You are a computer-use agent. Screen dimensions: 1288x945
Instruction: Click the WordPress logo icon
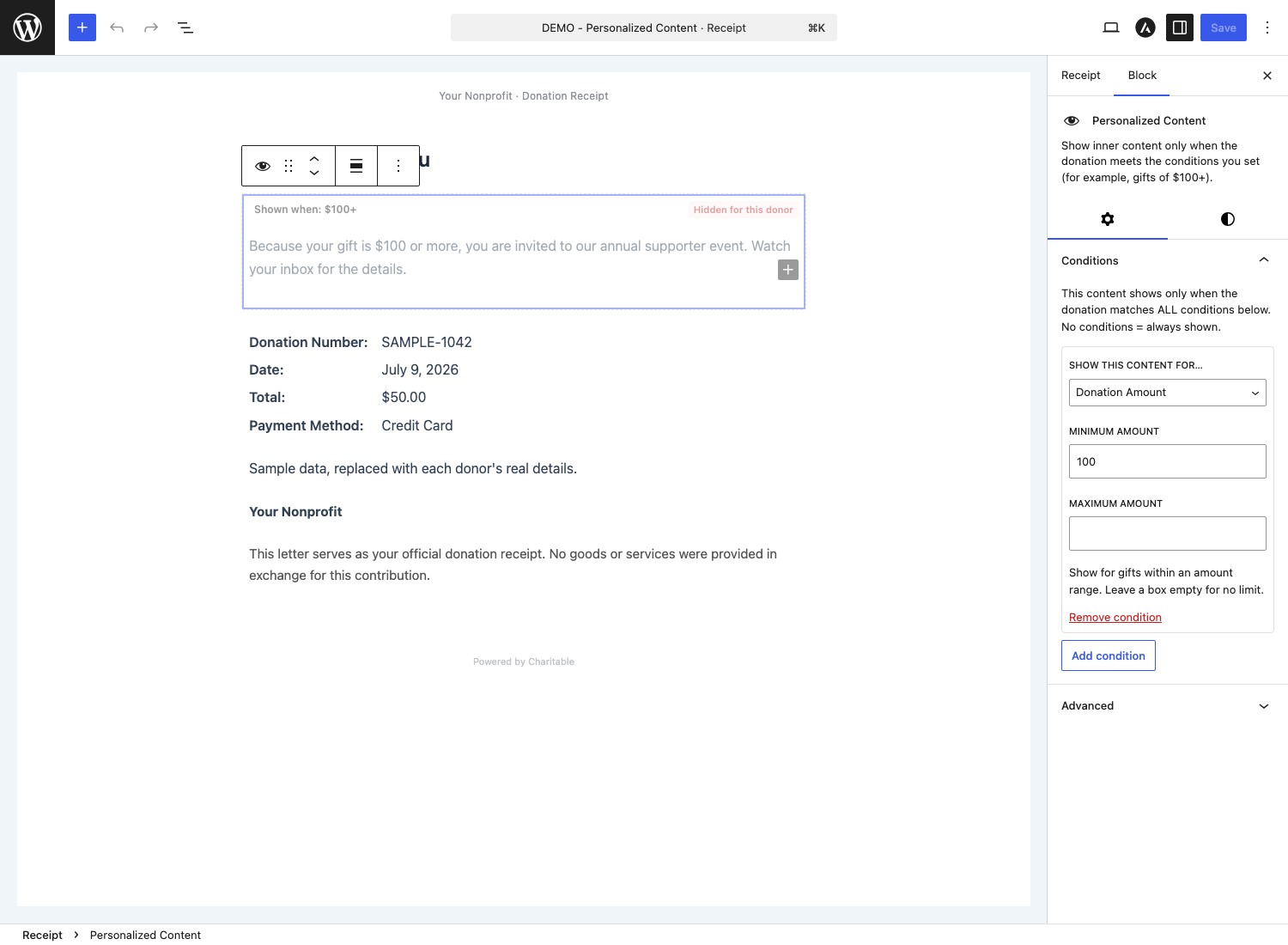point(27,27)
